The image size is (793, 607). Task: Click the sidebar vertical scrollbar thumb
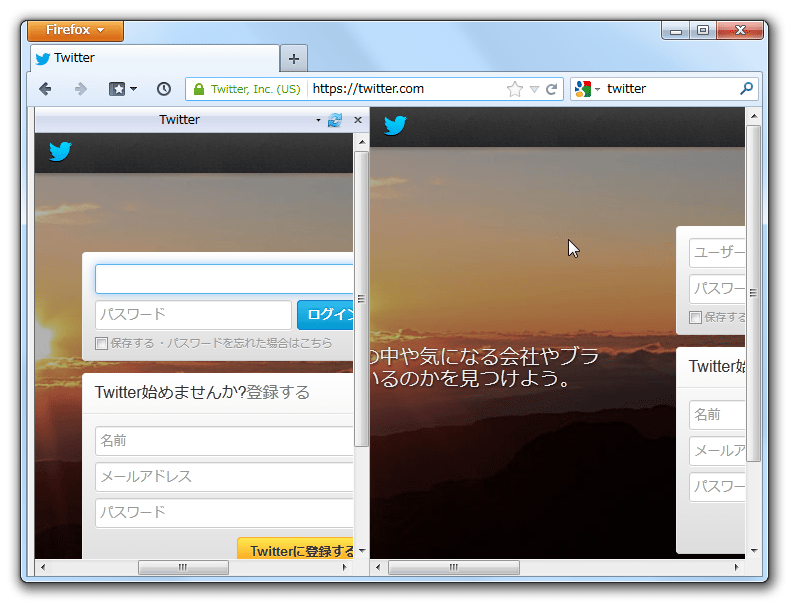[x=361, y=299]
